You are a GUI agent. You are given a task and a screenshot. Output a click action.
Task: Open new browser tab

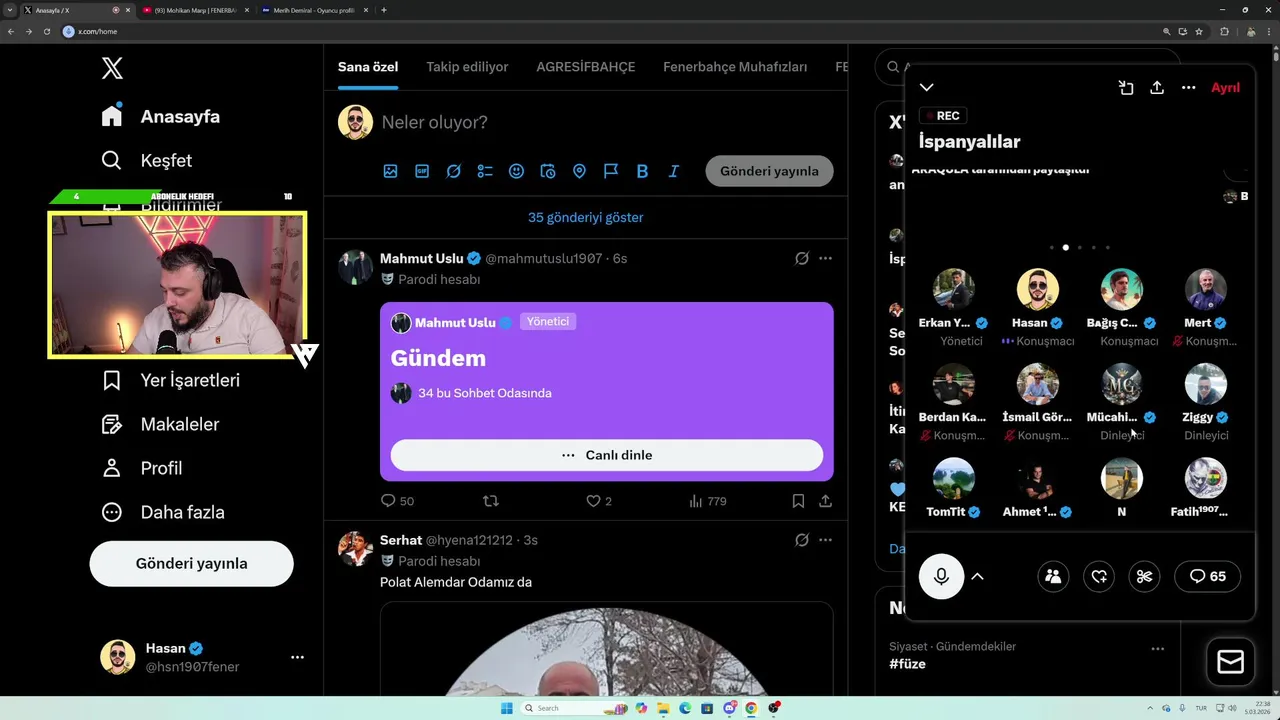coord(384,10)
